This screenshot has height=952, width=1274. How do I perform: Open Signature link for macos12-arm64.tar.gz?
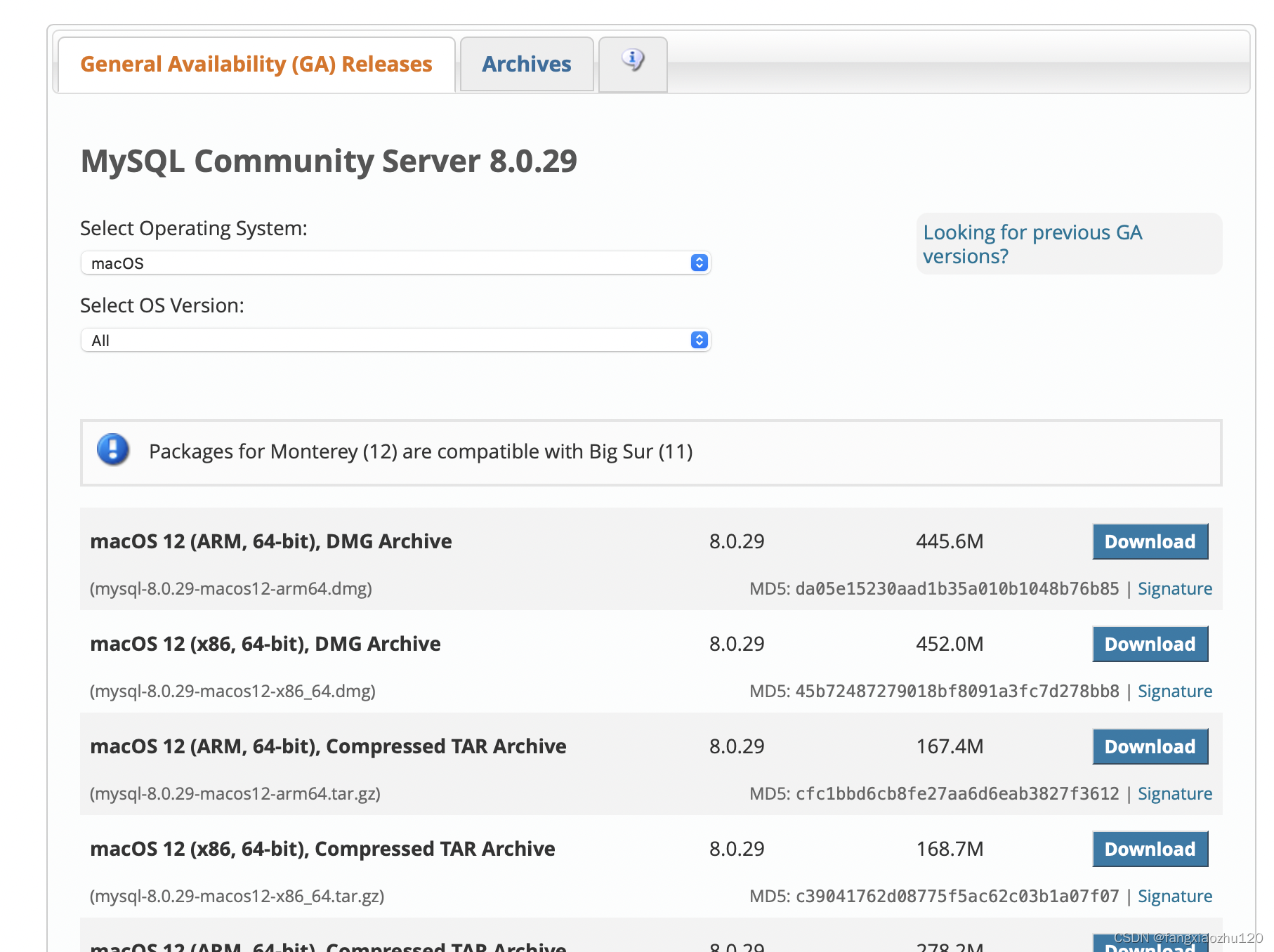click(1175, 793)
